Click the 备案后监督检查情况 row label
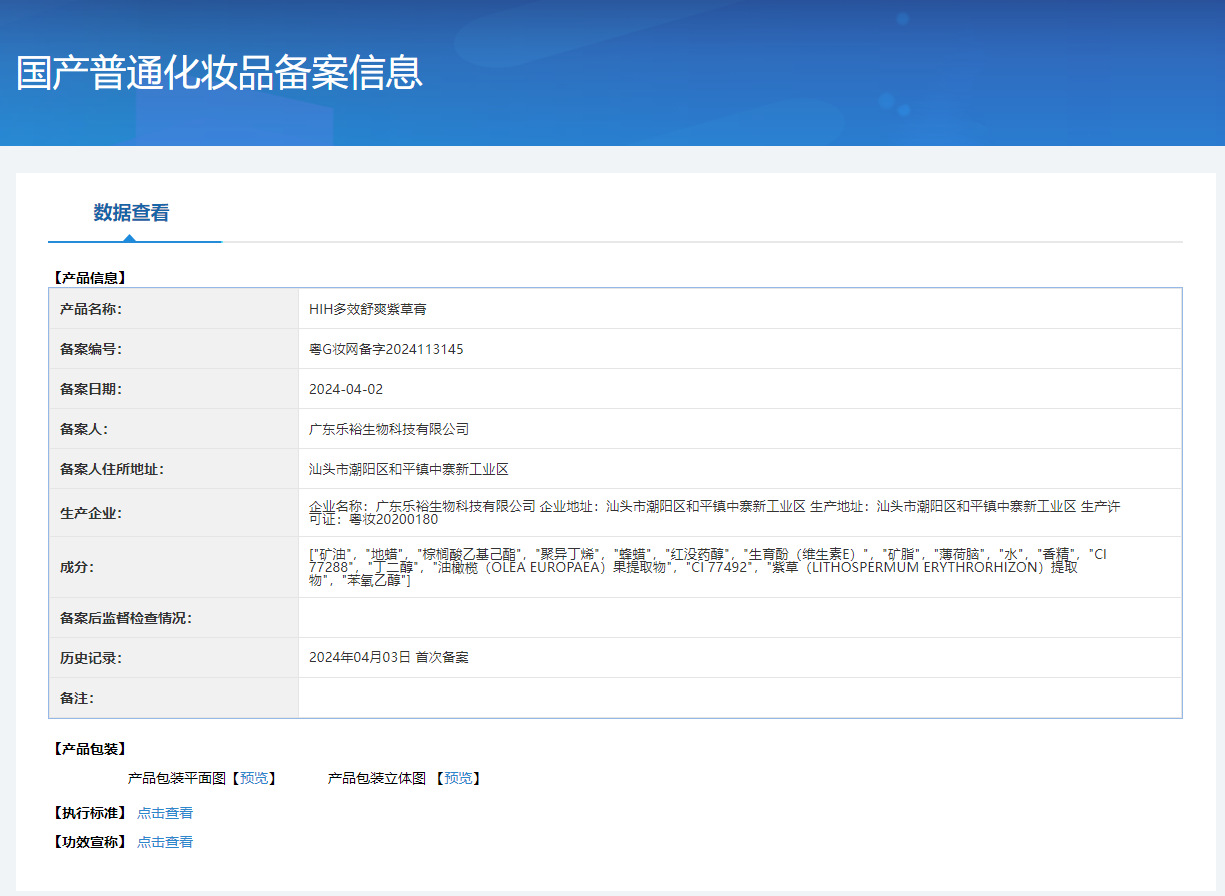The image size is (1225, 896). pyautogui.click(x=126, y=618)
